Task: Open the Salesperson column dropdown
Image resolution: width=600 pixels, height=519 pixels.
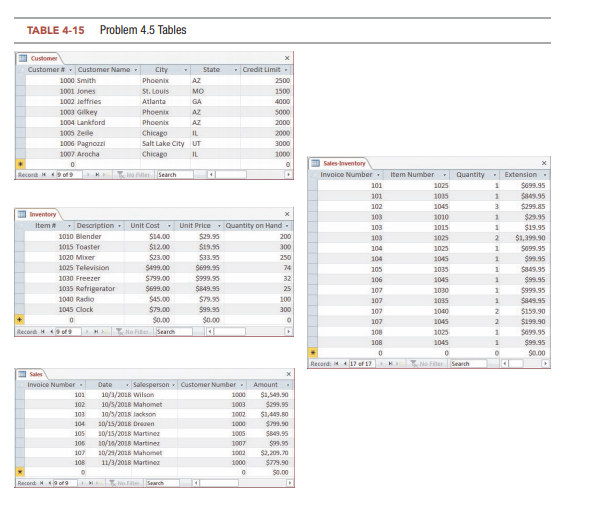Action: click(x=173, y=385)
